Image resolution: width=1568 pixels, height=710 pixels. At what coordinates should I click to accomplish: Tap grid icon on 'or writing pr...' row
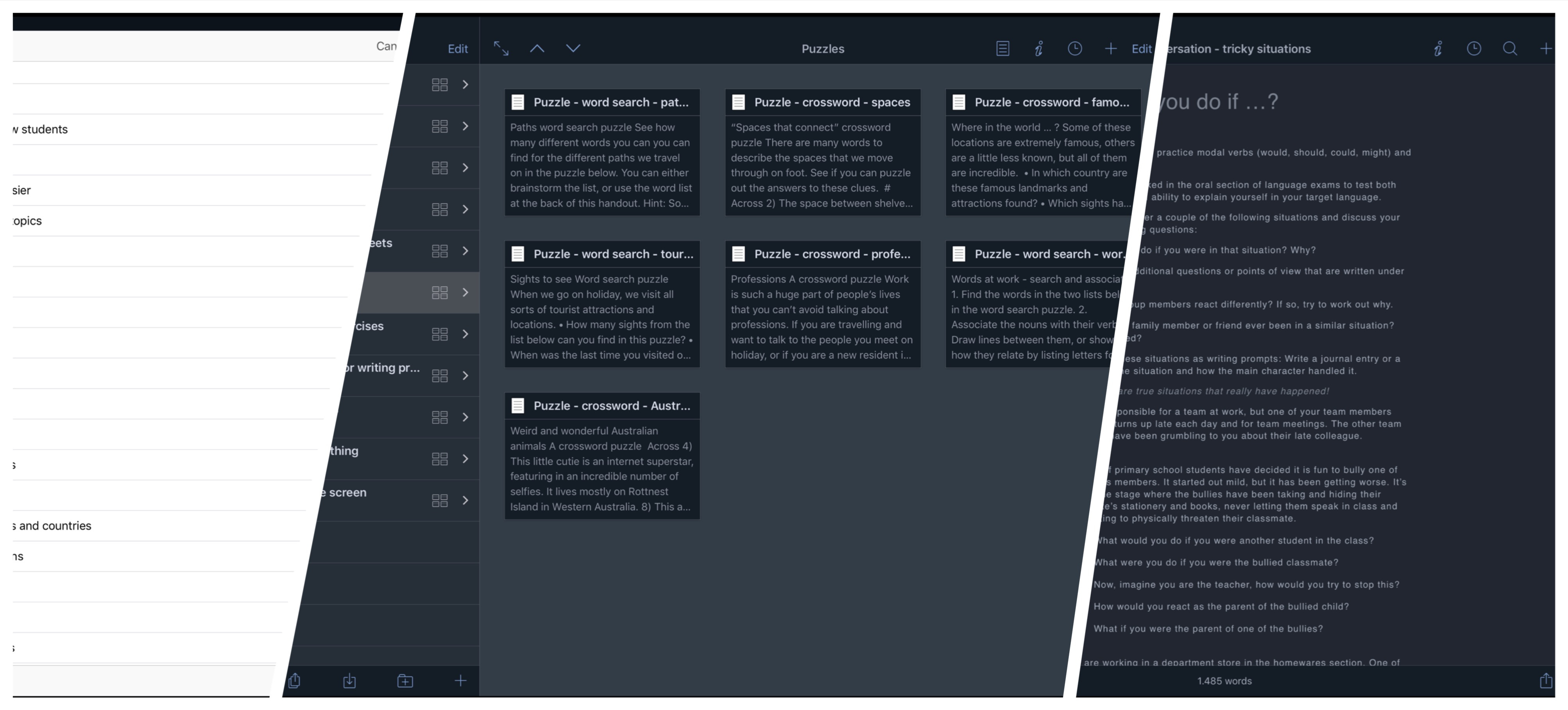coord(439,376)
